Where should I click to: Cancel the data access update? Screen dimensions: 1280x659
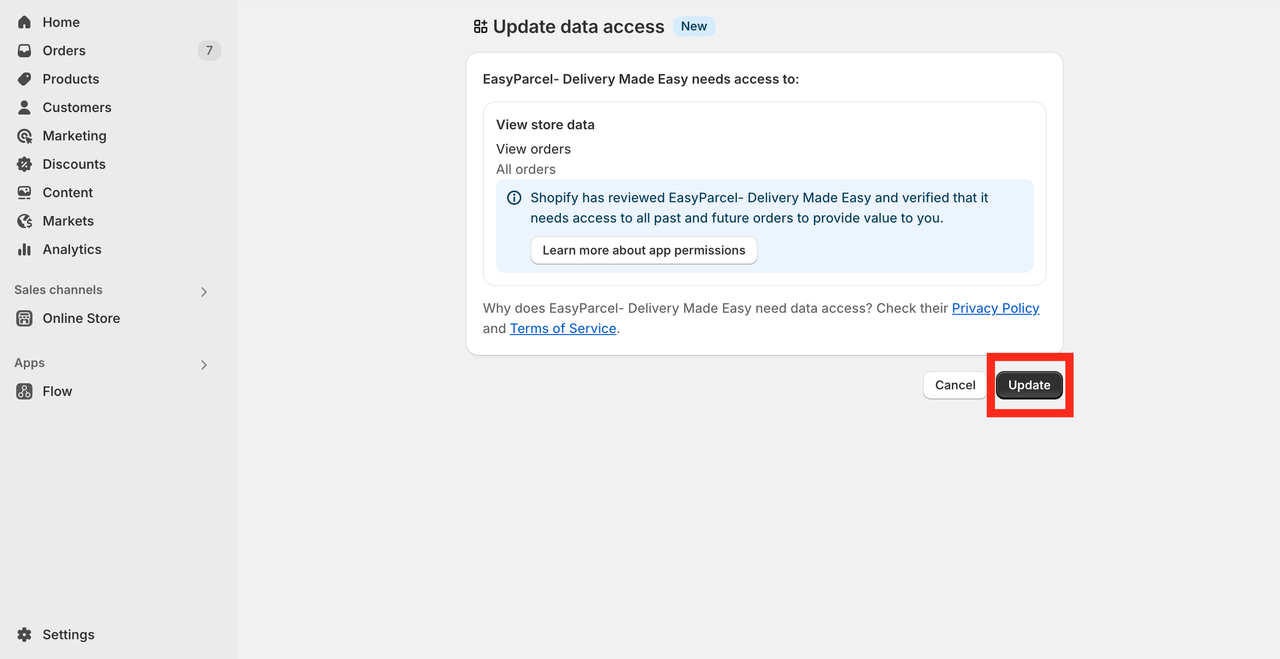(955, 385)
